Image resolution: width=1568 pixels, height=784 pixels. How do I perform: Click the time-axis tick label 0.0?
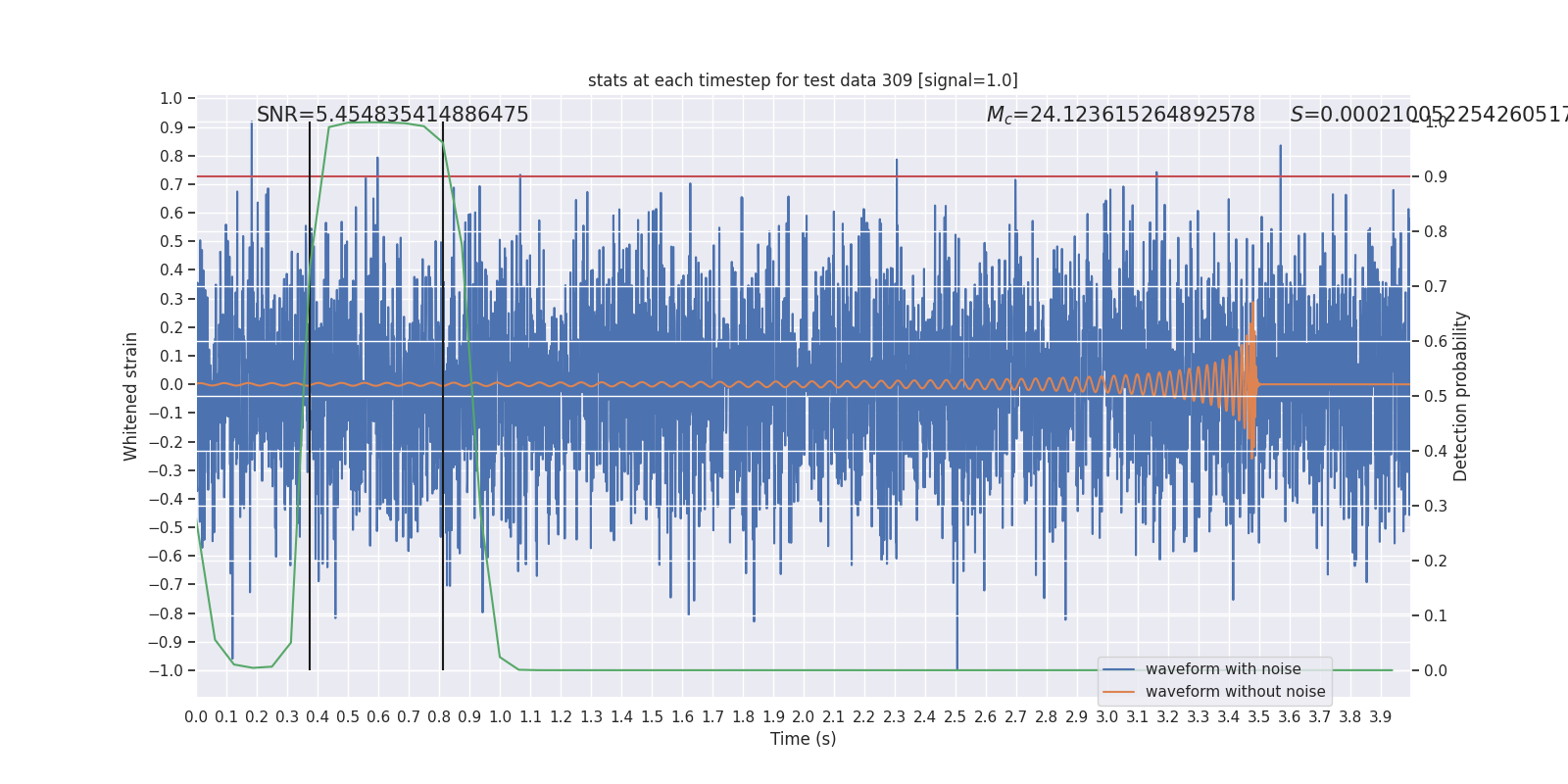[196, 717]
